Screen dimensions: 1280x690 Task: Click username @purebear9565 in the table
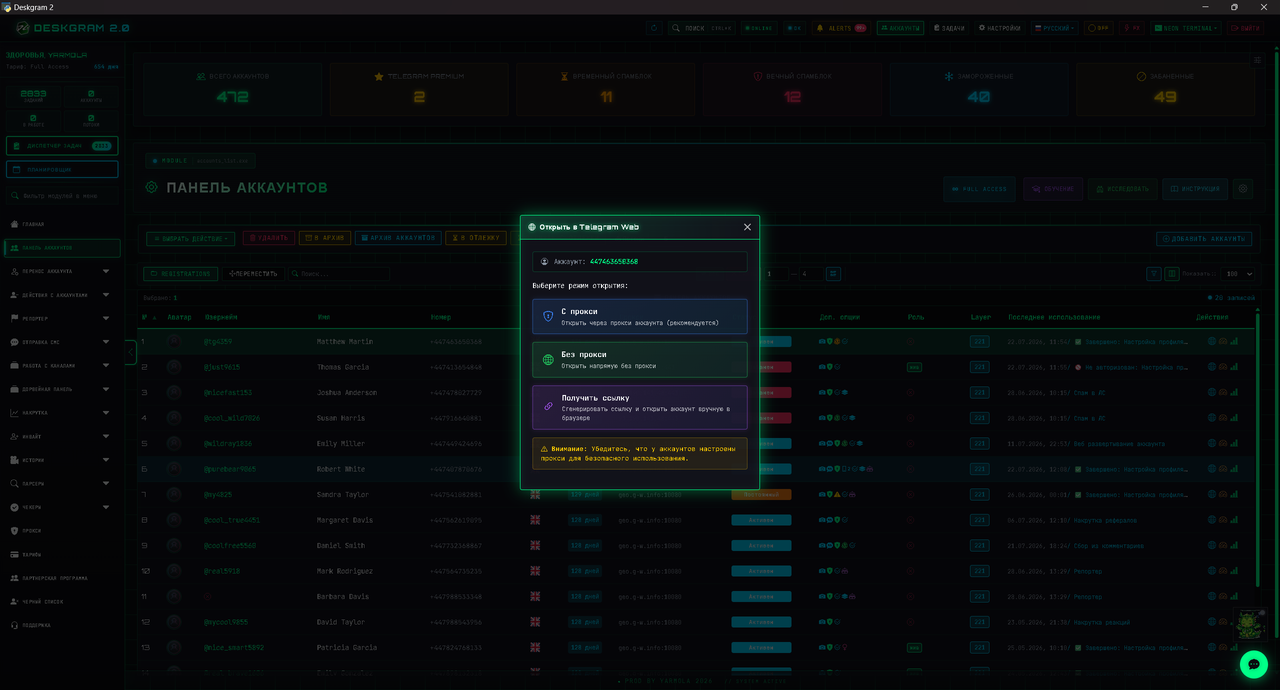[x=230, y=469]
